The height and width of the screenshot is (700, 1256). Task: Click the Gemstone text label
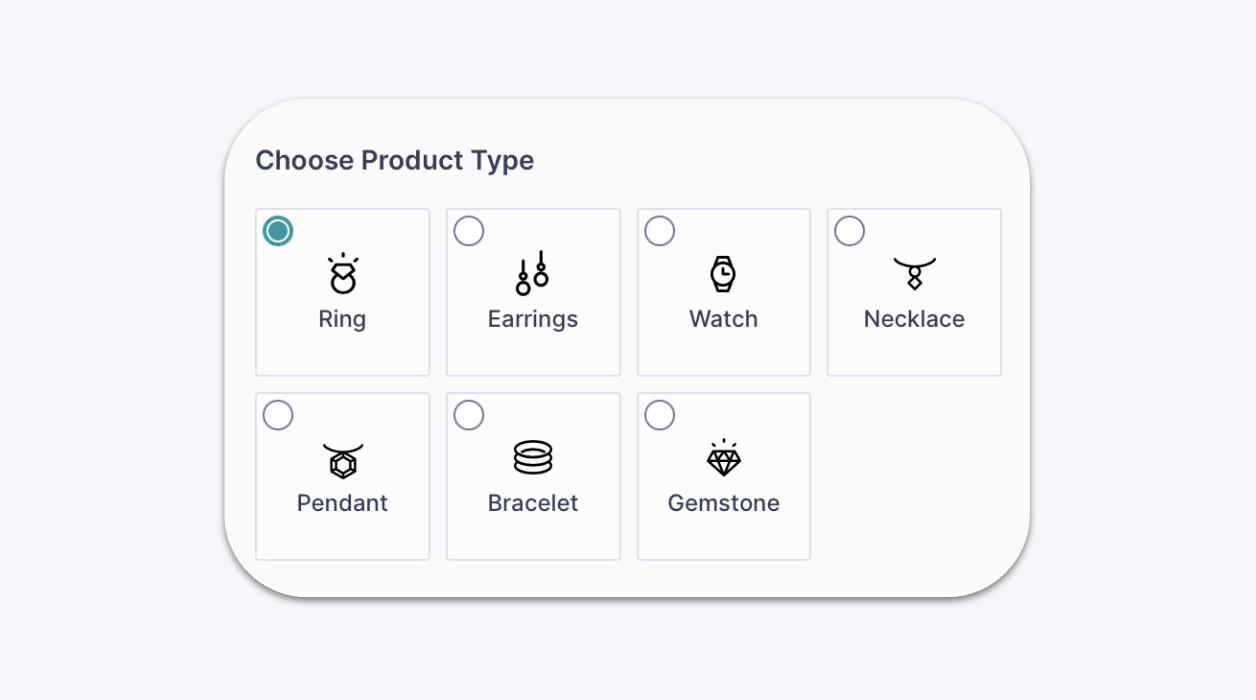(x=724, y=503)
